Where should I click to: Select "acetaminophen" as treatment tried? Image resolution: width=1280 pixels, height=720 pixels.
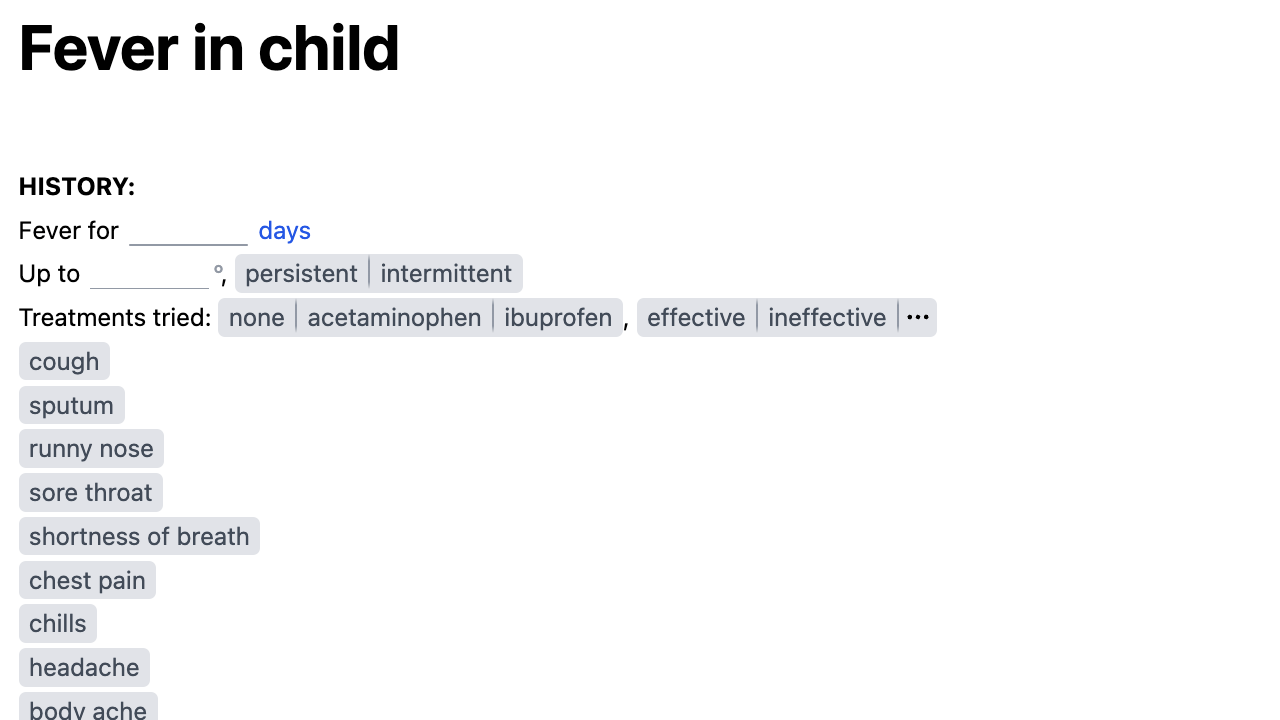[x=394, y=317]
